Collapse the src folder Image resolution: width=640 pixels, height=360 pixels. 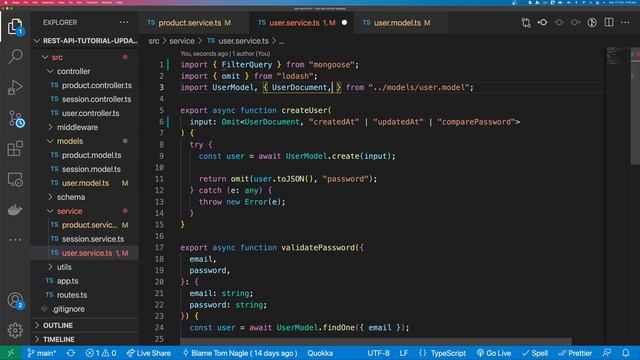point(86,57)
